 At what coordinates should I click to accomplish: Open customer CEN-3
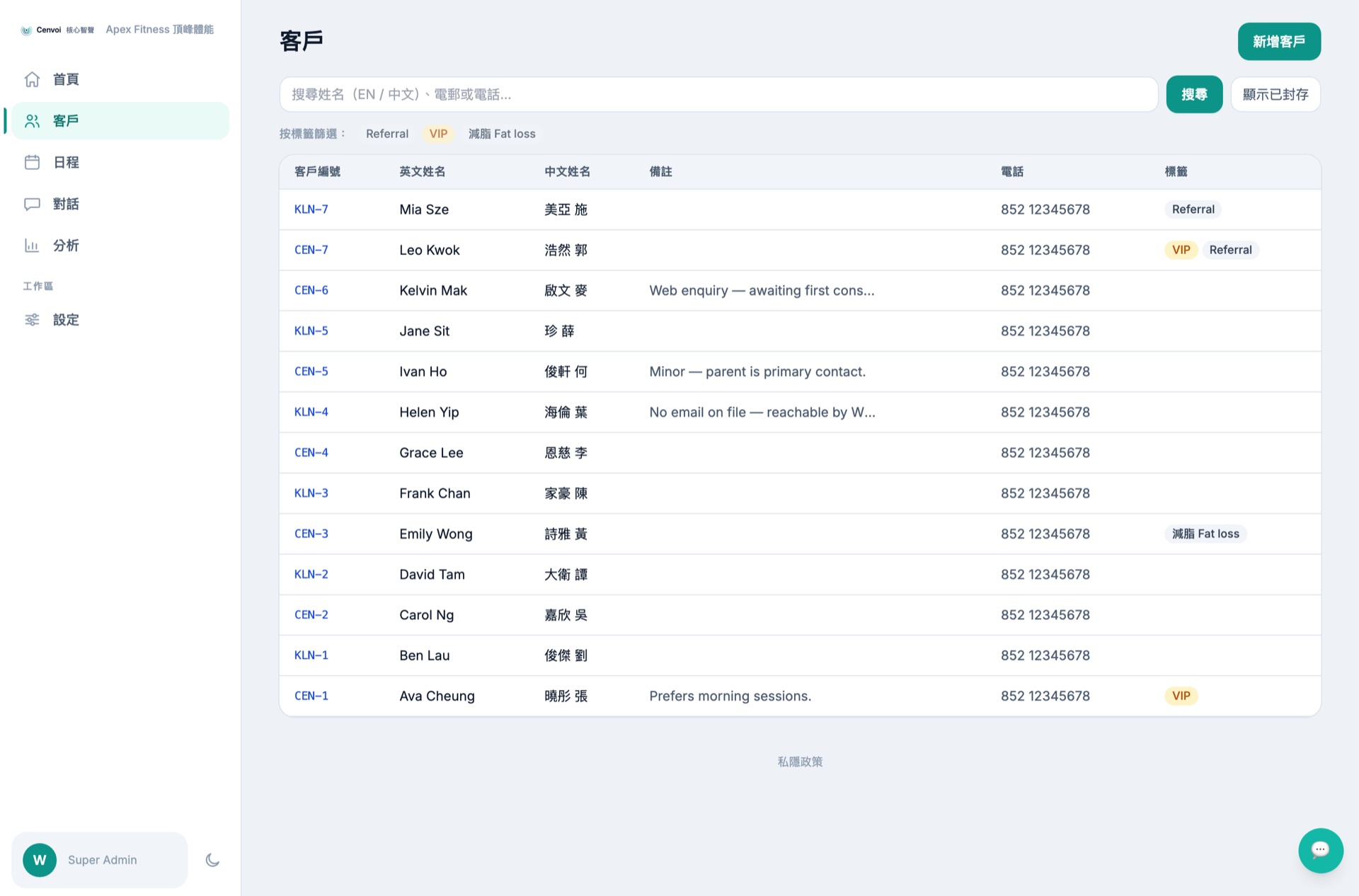(311, 534)
